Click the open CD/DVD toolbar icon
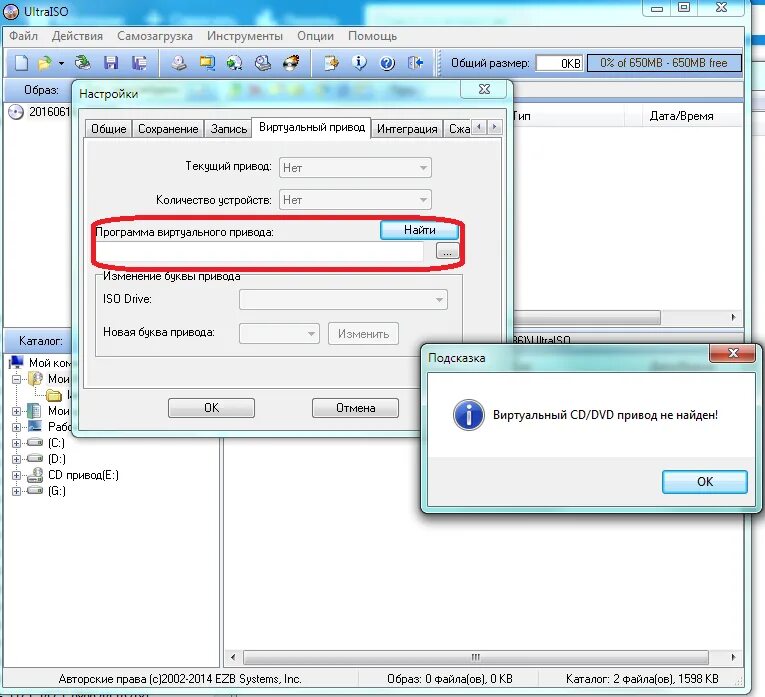765x697 pixels. (x=83, y=63)
